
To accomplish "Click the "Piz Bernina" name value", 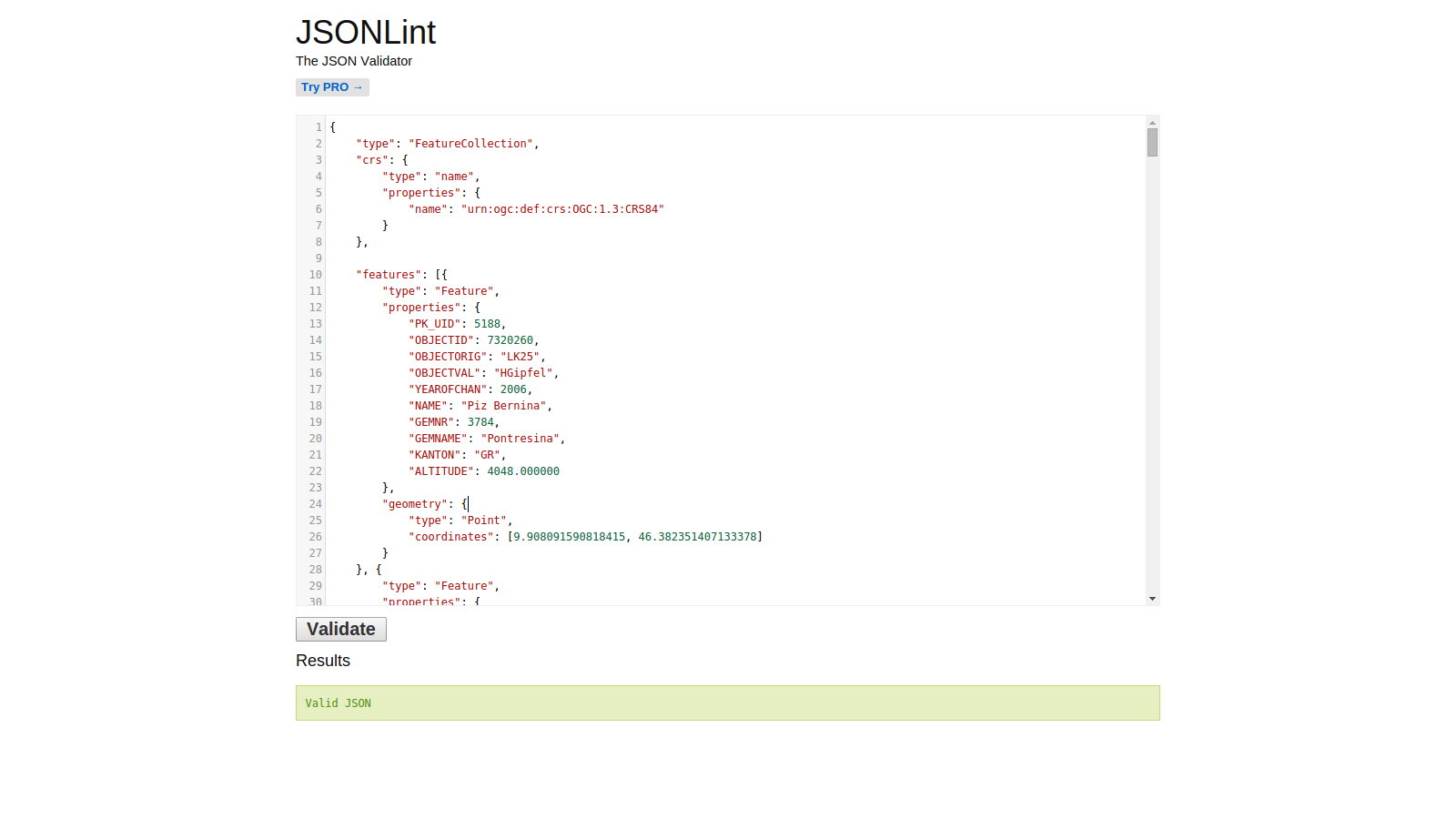I will 503,406.
